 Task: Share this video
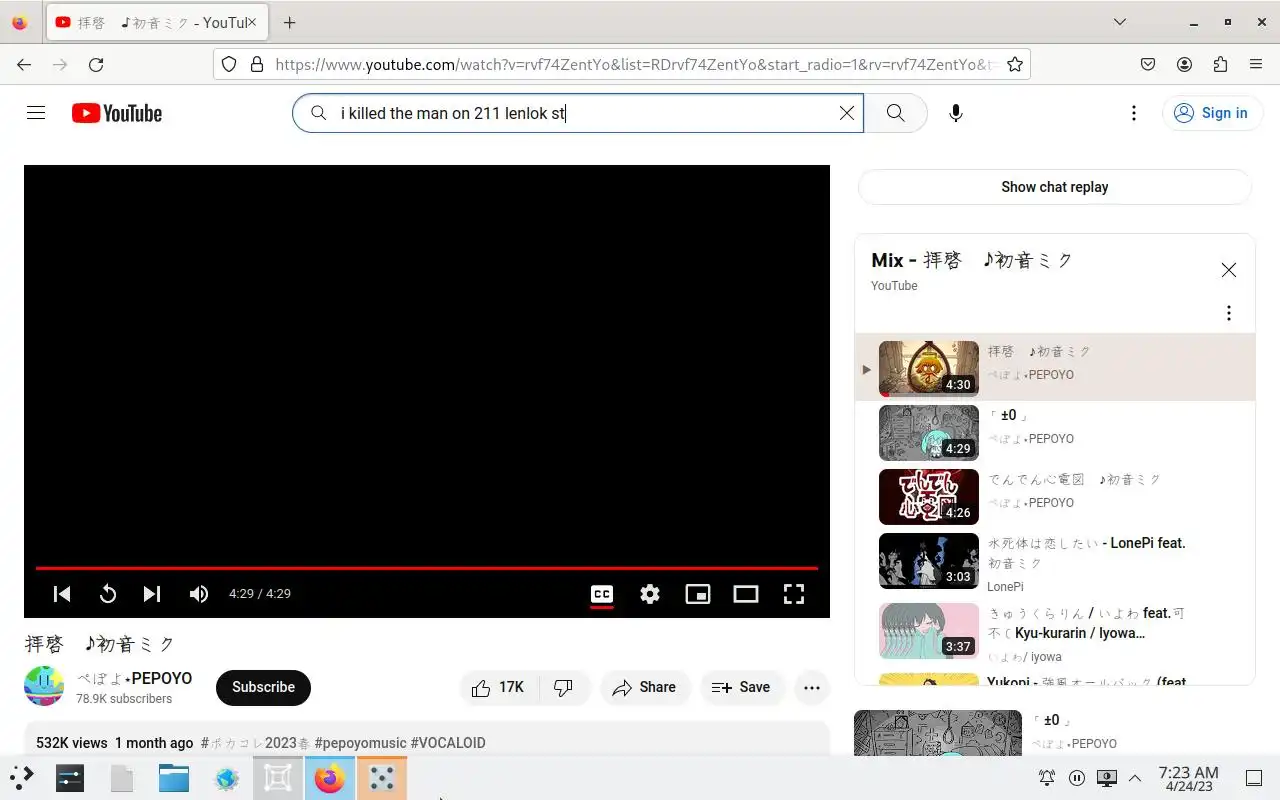click(645, 687)
